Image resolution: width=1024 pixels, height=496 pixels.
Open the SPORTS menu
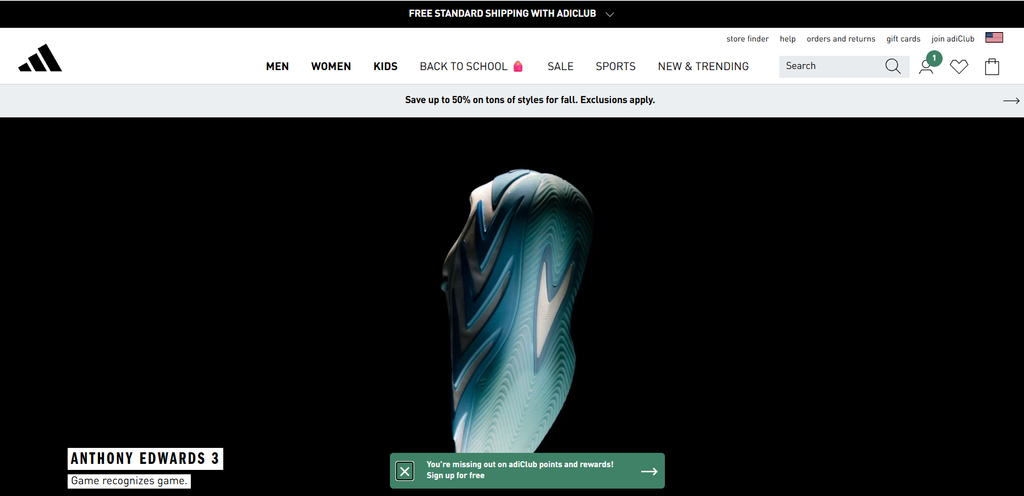615,67
